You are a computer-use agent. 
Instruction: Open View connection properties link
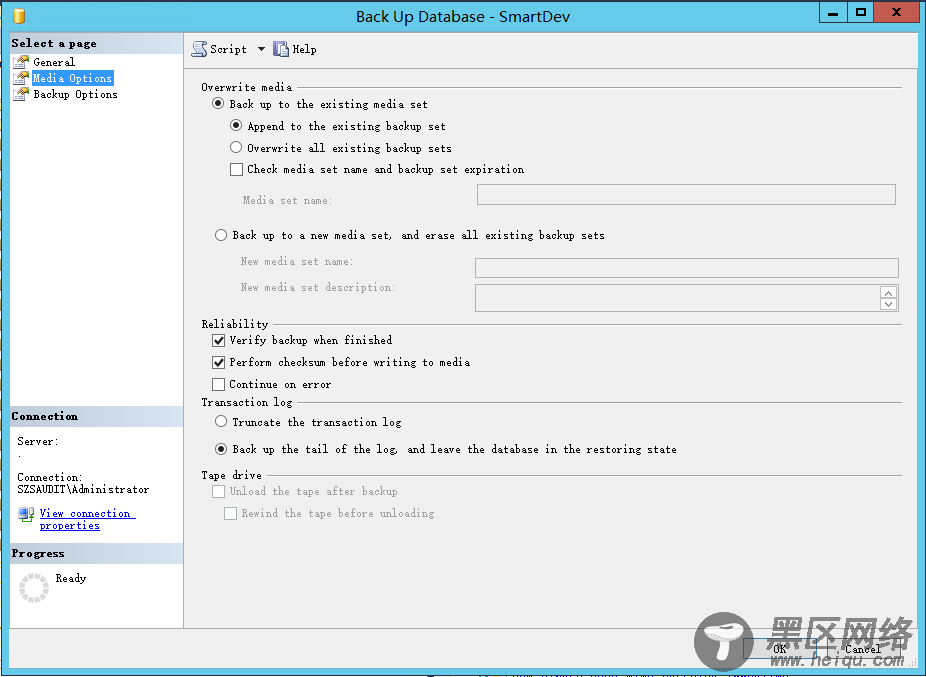pos(87,519)
